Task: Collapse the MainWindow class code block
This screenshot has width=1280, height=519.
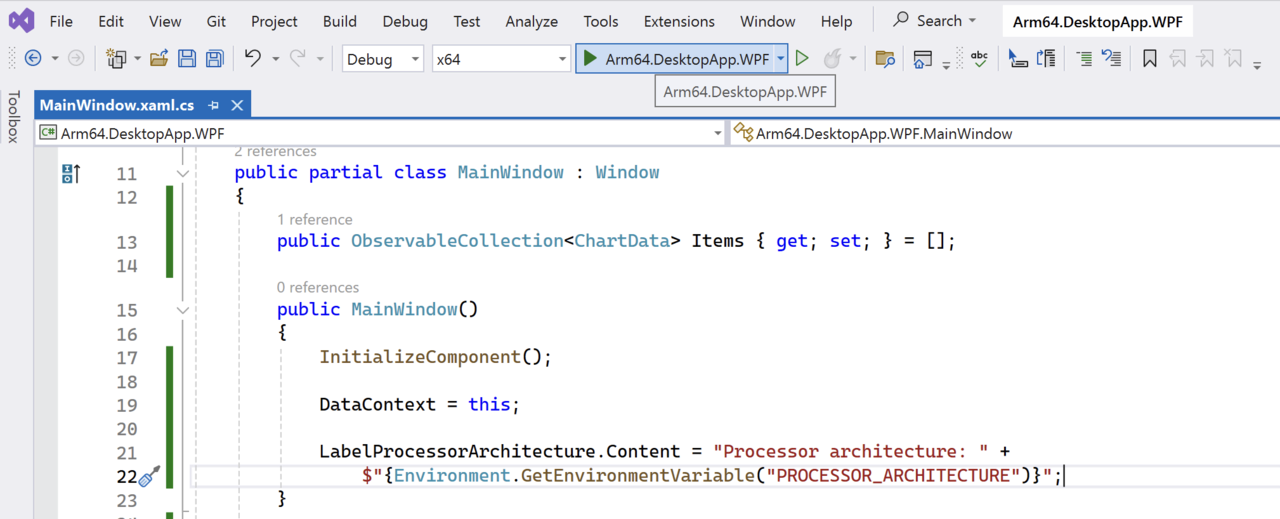Action: (183, 173)
